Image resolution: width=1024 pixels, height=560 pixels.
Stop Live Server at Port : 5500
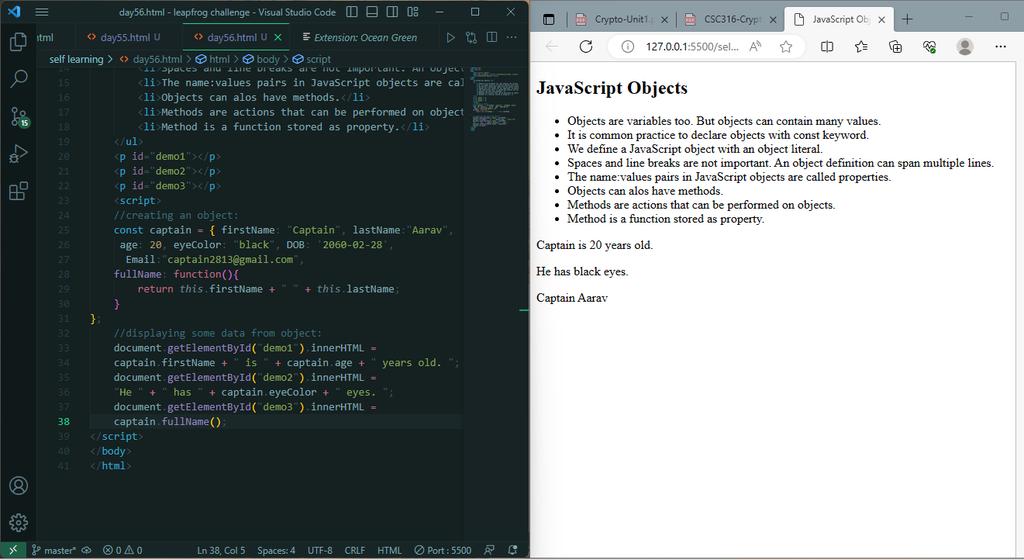[443, 550]
